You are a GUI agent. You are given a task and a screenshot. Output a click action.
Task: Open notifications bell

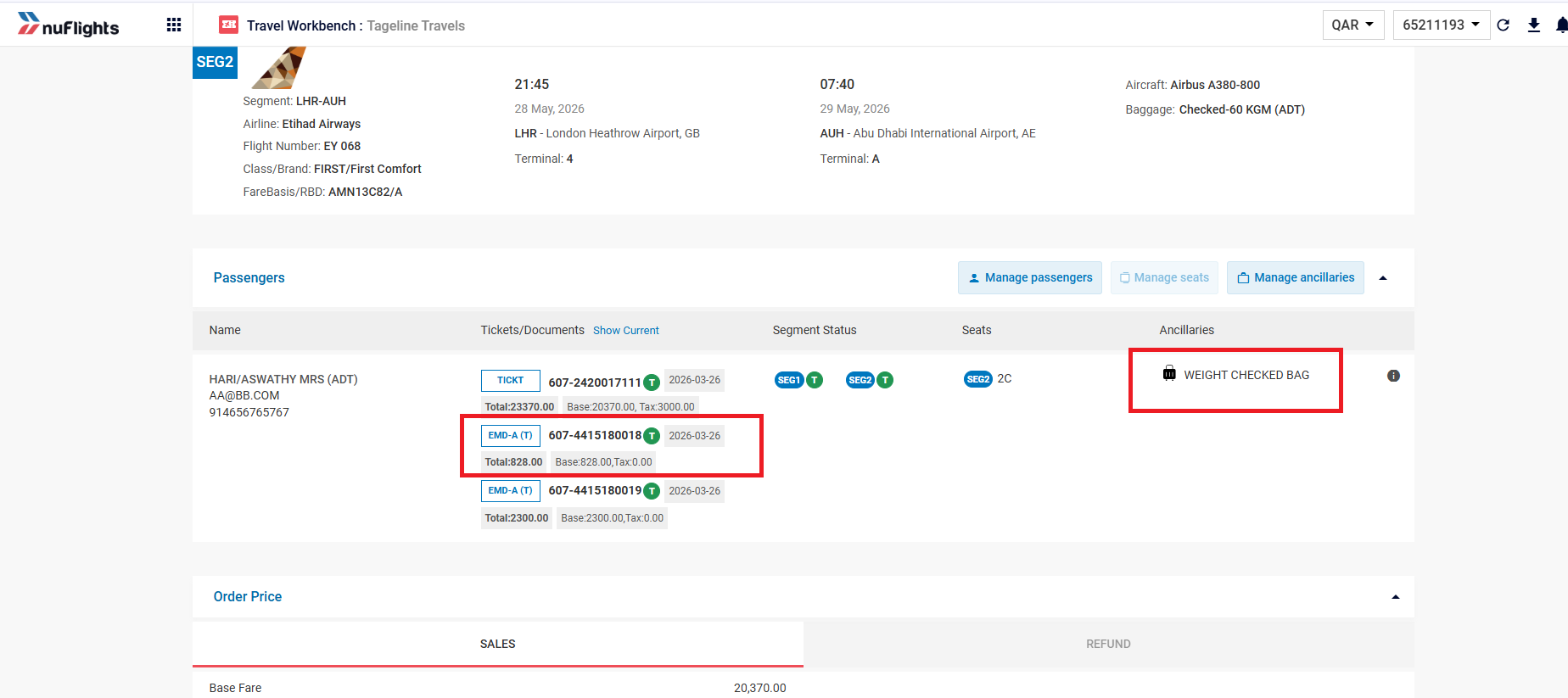[1561, 25]
